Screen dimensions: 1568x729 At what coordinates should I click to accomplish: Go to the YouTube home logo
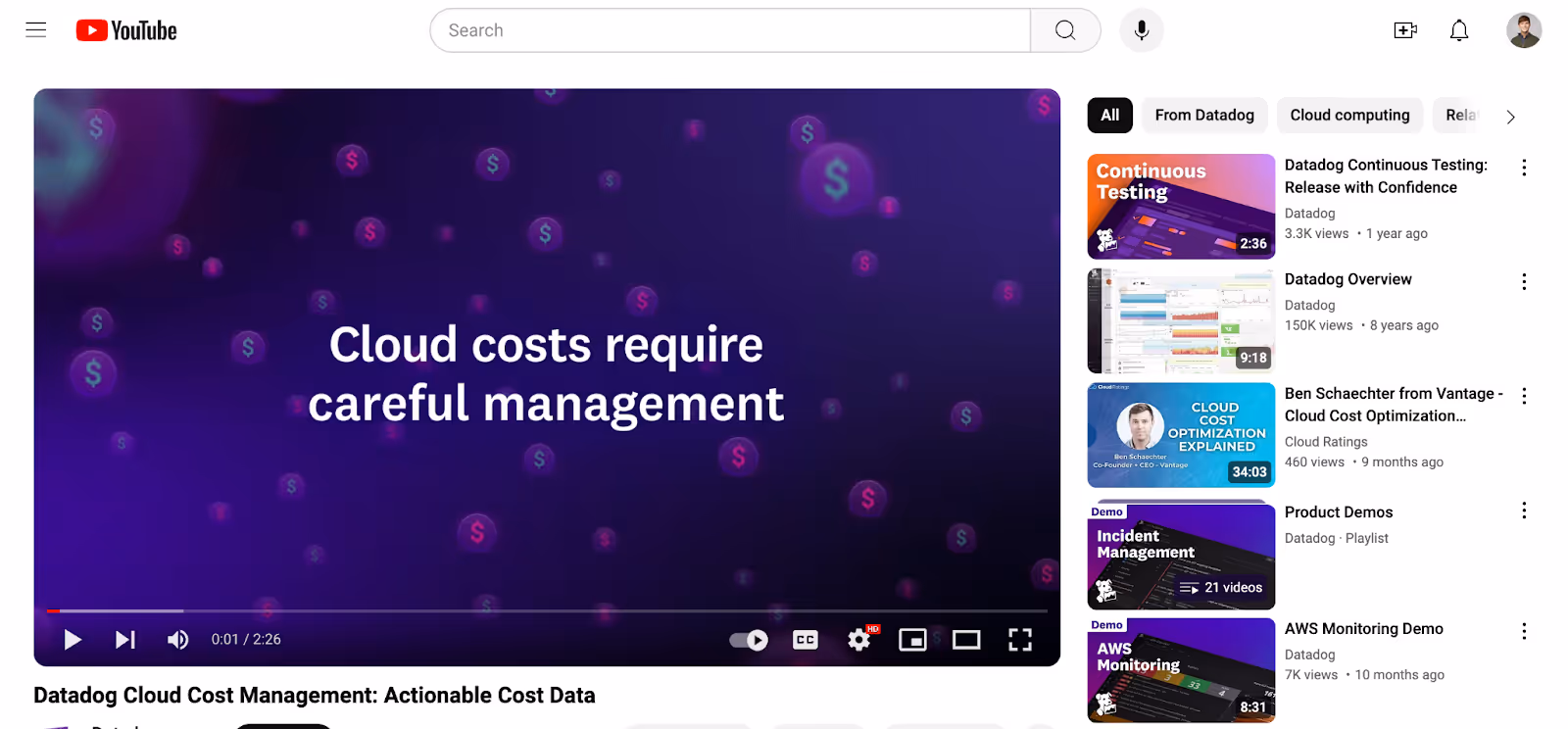tap(126, 30)
